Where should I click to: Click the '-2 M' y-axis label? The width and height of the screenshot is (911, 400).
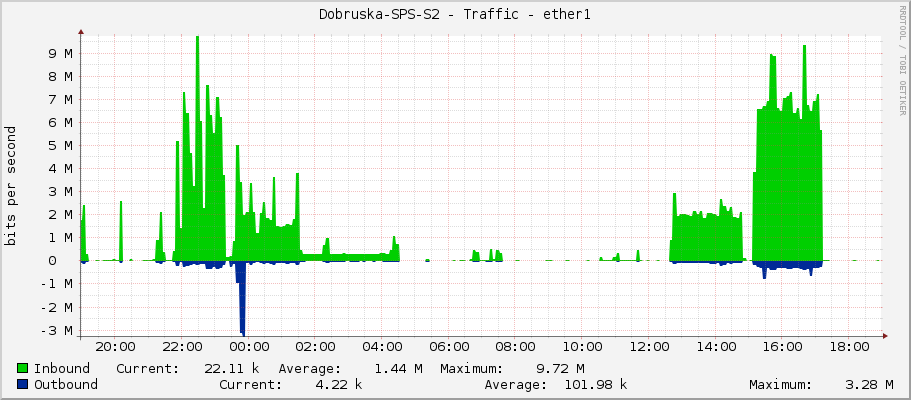tap(56, 307)
